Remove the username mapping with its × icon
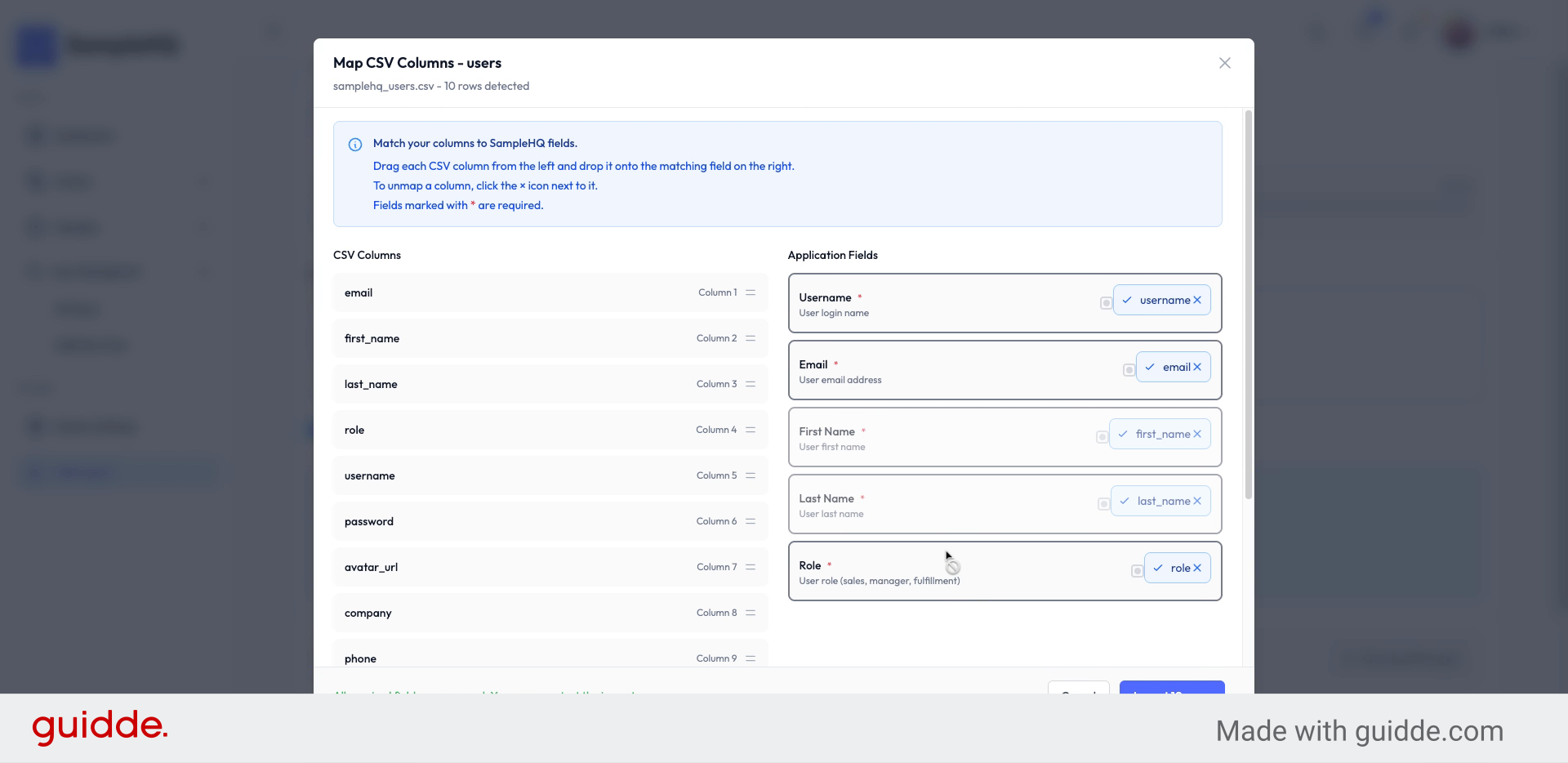 [1197, 300]
